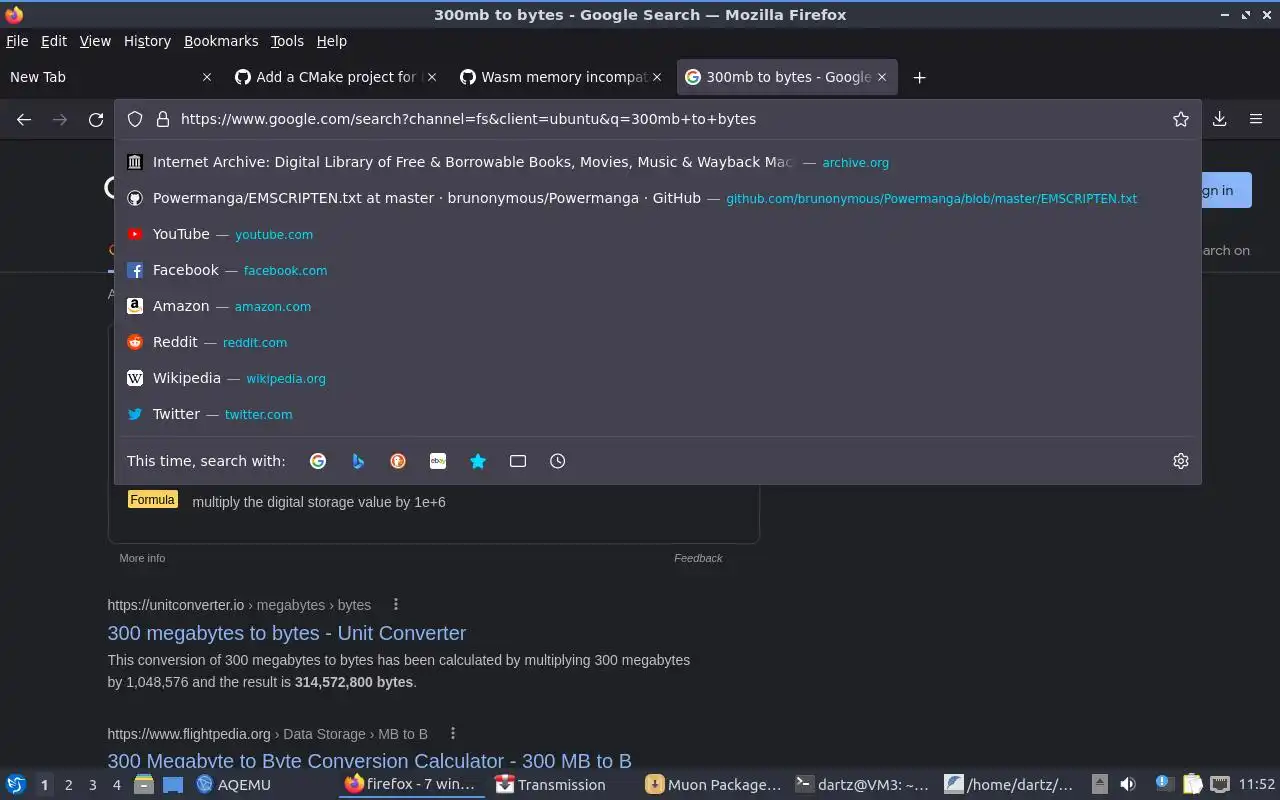Open 300 Megabyte to Byte Conversion Calculator result
1280x800 pixels.
pyautogui.click(x=369, y=761)
